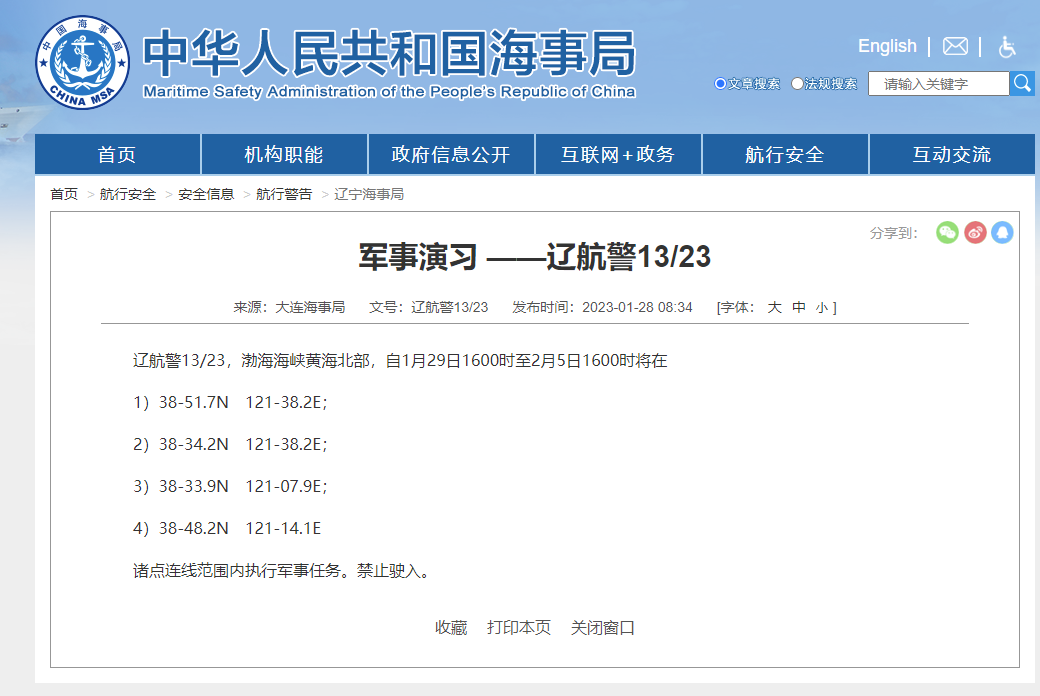
Task: Go to 辽宁海事局 in the breadcrumb
Action: 369,194
